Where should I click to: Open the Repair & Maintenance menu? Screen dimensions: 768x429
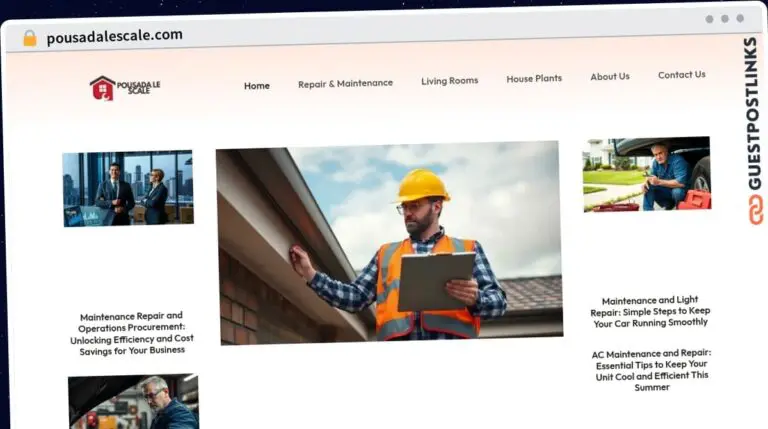tap(345, 84)
